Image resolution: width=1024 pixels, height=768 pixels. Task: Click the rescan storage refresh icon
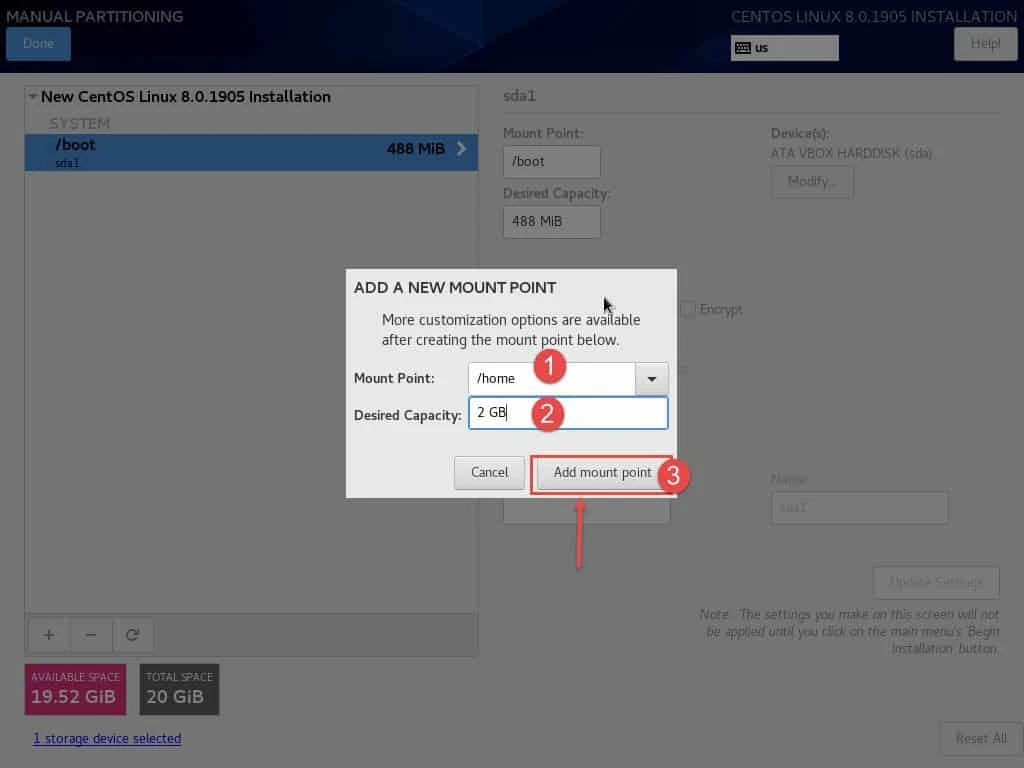click(135, 635)
